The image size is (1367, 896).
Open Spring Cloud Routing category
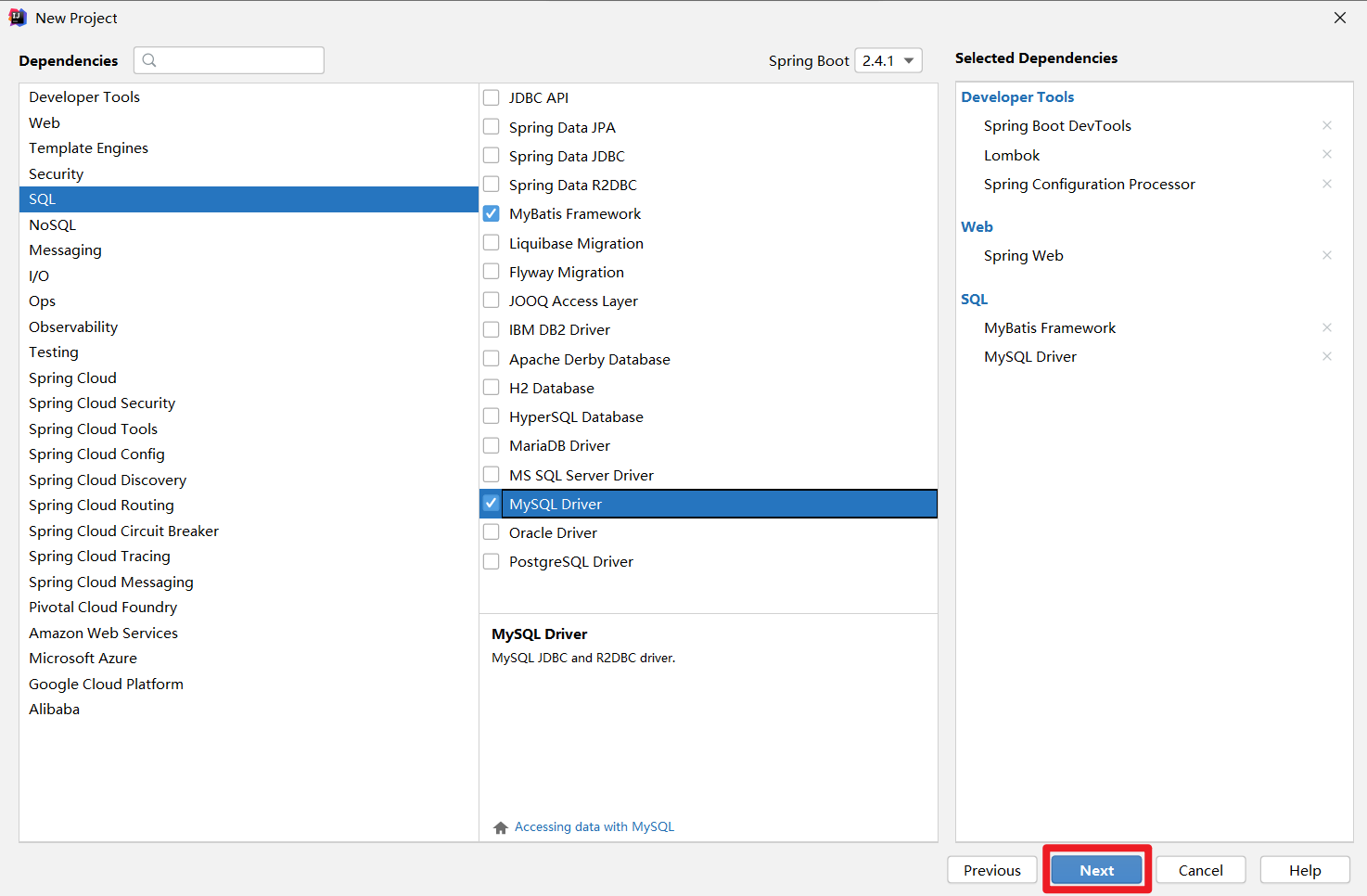click(249, 505)
